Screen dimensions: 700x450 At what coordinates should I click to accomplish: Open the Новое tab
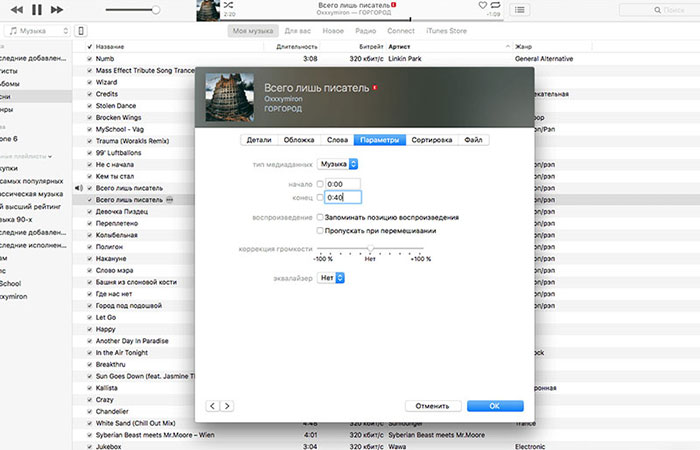coord(333,31)
